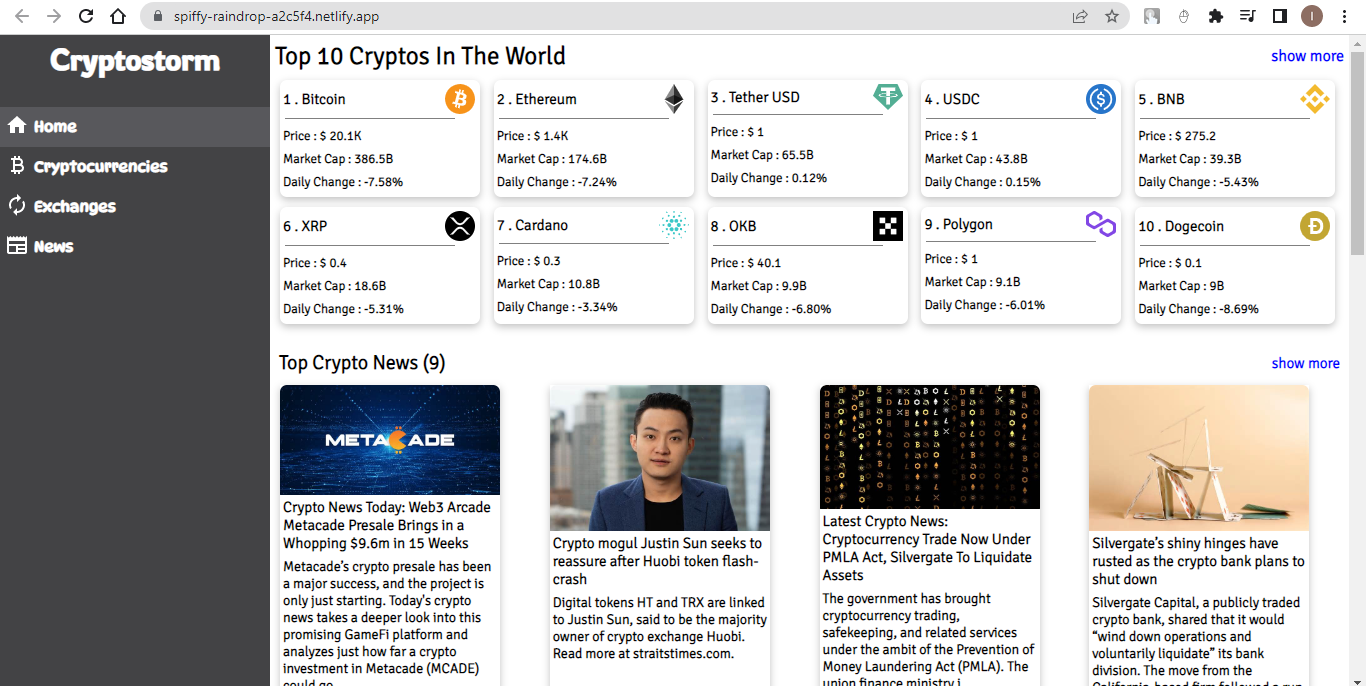Go to Cryptocurrencies in the sidebar

pyautogui.click(x=135, y=167)
